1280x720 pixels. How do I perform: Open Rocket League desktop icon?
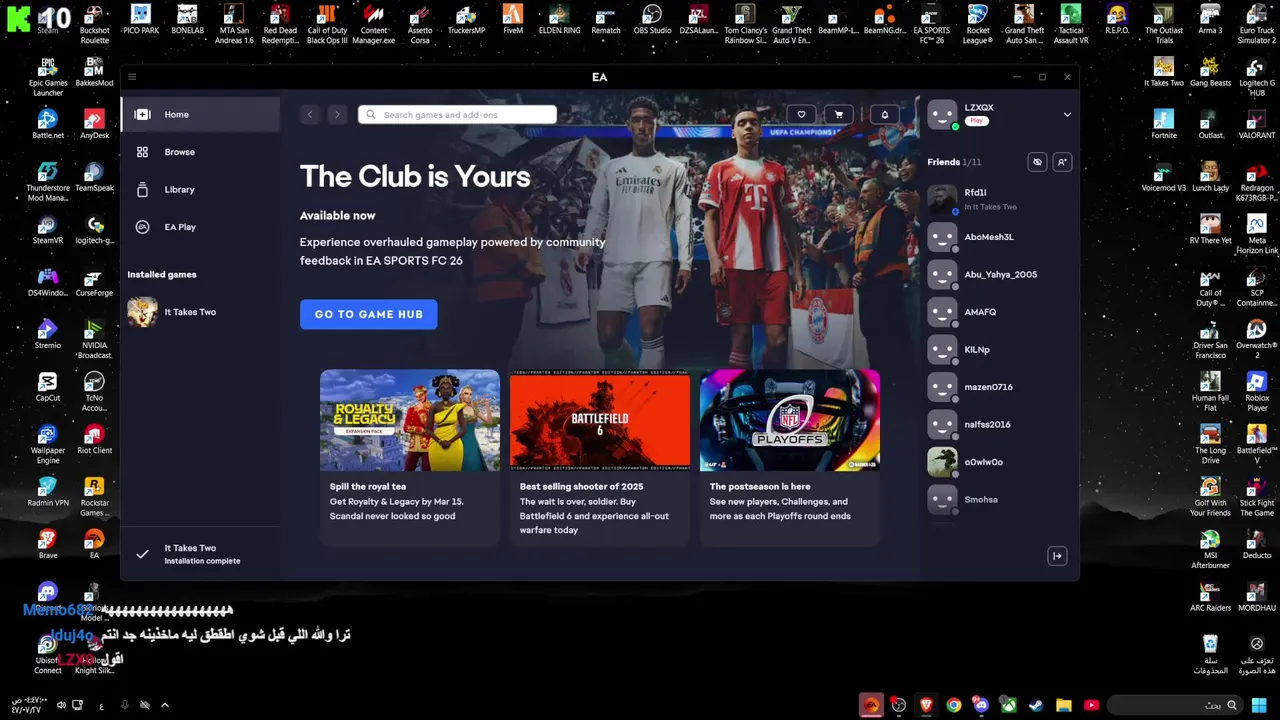977,24
